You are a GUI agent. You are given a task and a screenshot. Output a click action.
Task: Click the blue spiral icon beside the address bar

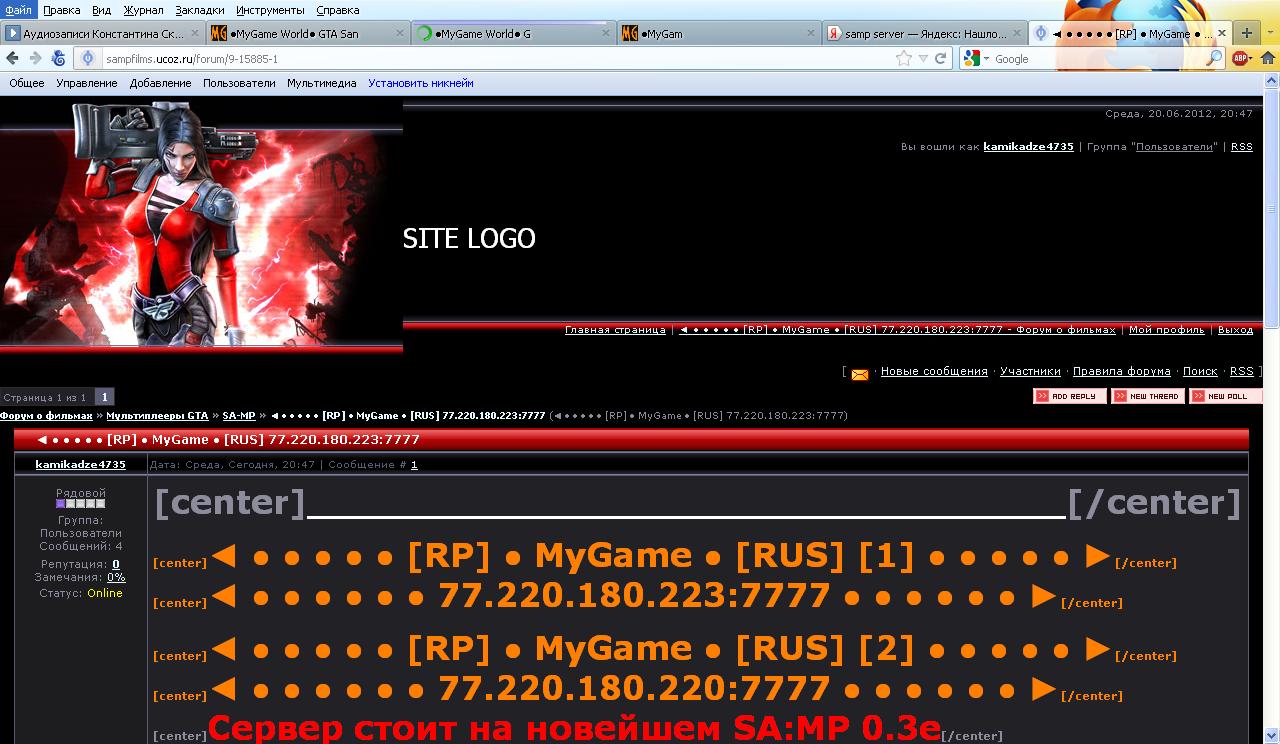59,58
